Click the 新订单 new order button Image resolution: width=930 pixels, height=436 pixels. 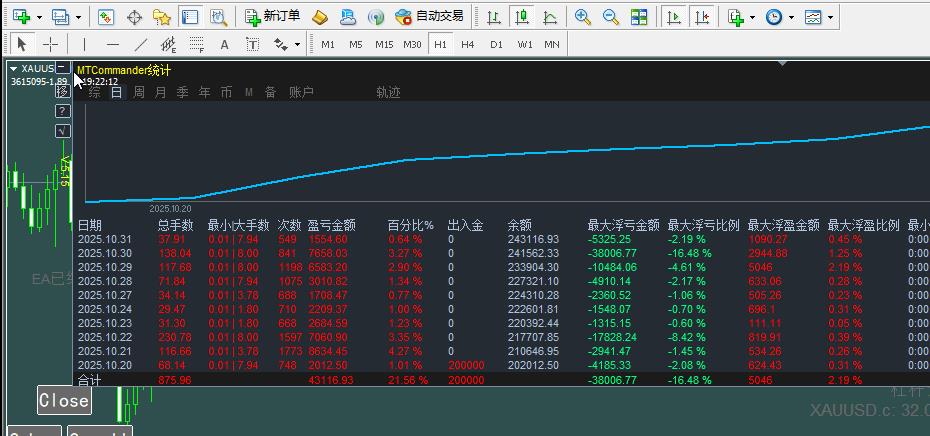coord(272,17)
